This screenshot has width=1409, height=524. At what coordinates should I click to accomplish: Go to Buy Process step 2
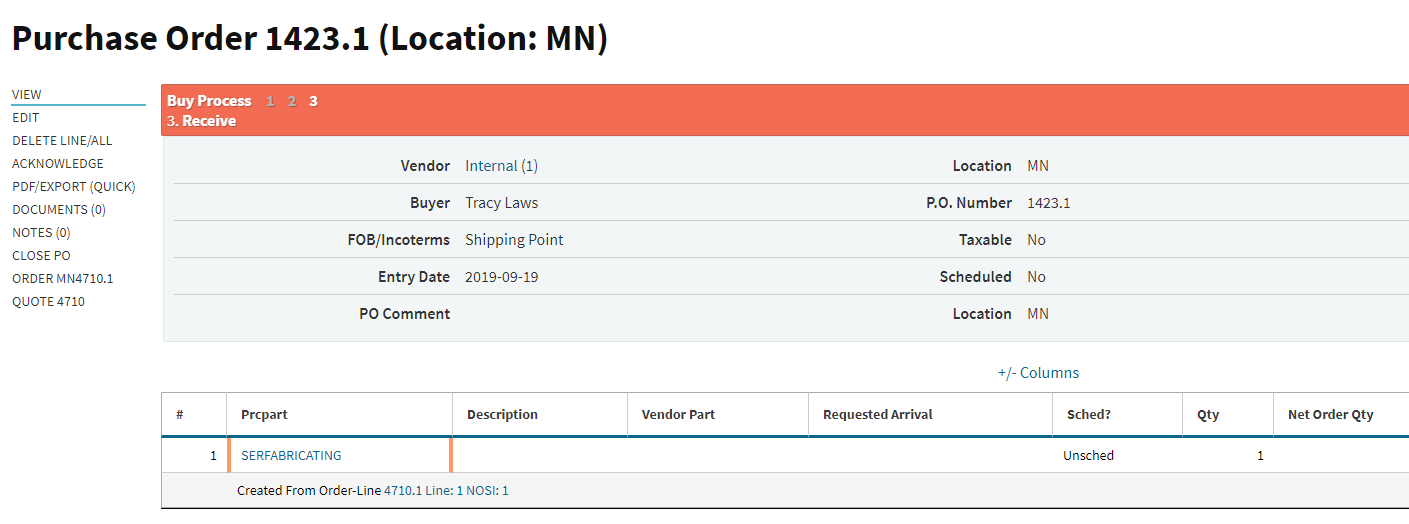(292, 101)
